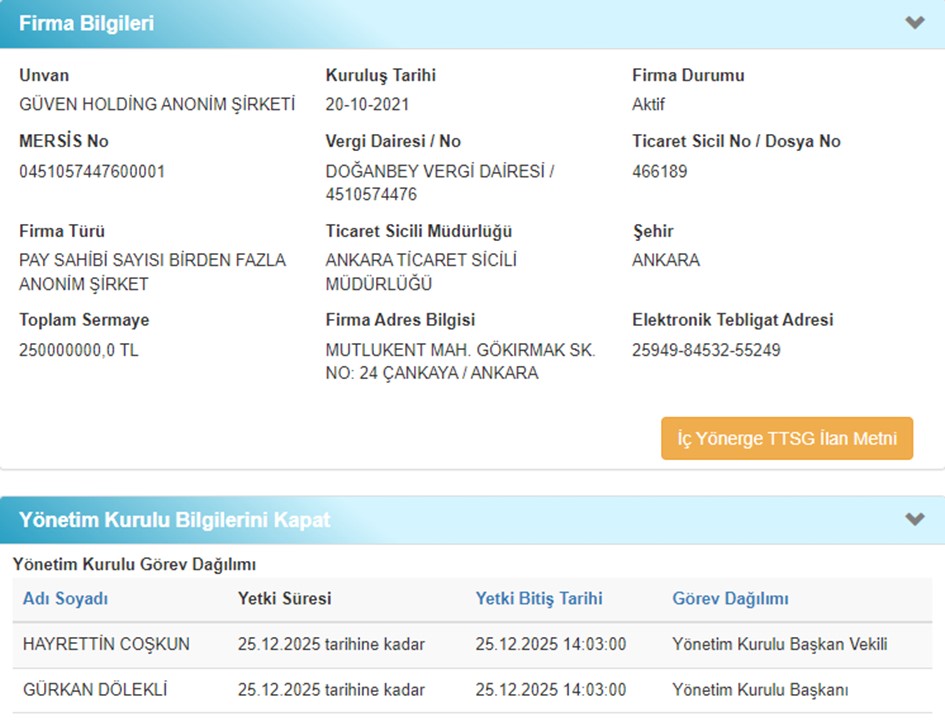Click the end date in HAYRETTİN COŞKUN's row

(550, 644)
